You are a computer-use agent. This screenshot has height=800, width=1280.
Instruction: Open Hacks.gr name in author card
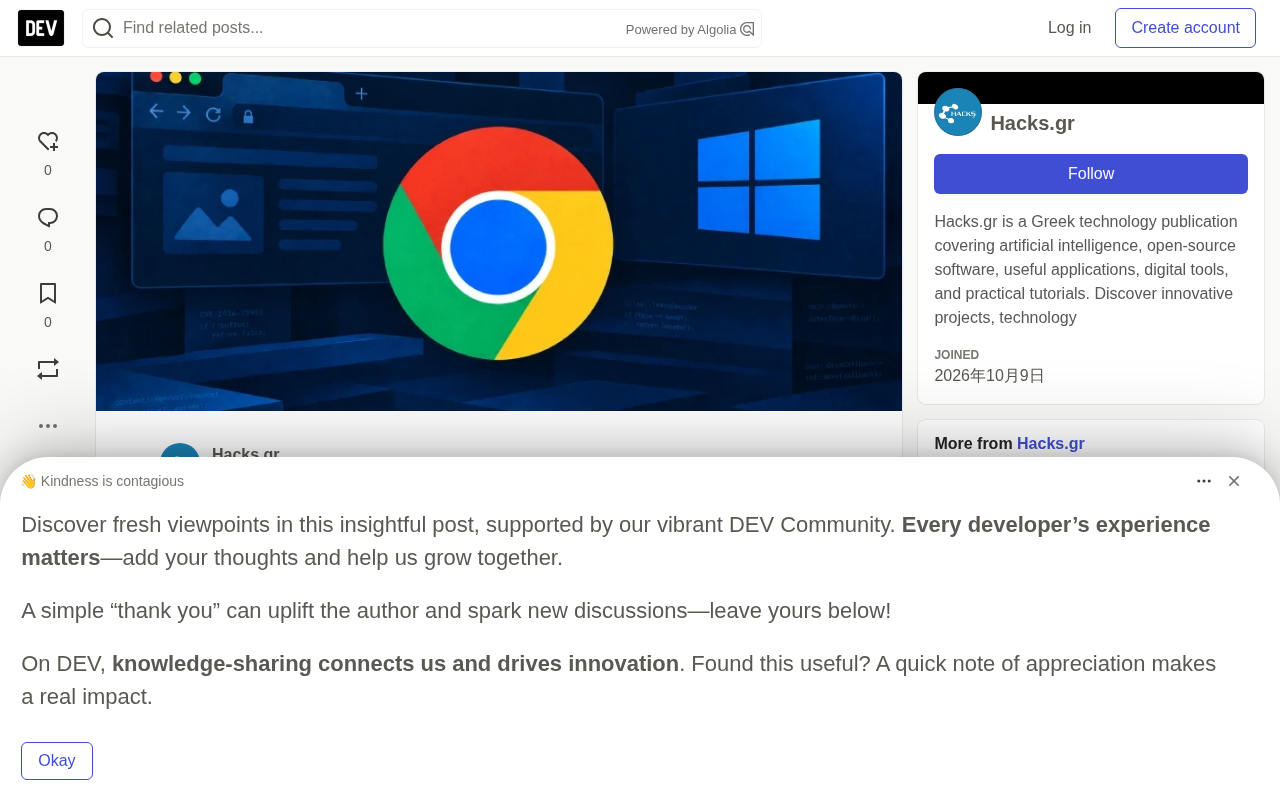click(1032, 124)
